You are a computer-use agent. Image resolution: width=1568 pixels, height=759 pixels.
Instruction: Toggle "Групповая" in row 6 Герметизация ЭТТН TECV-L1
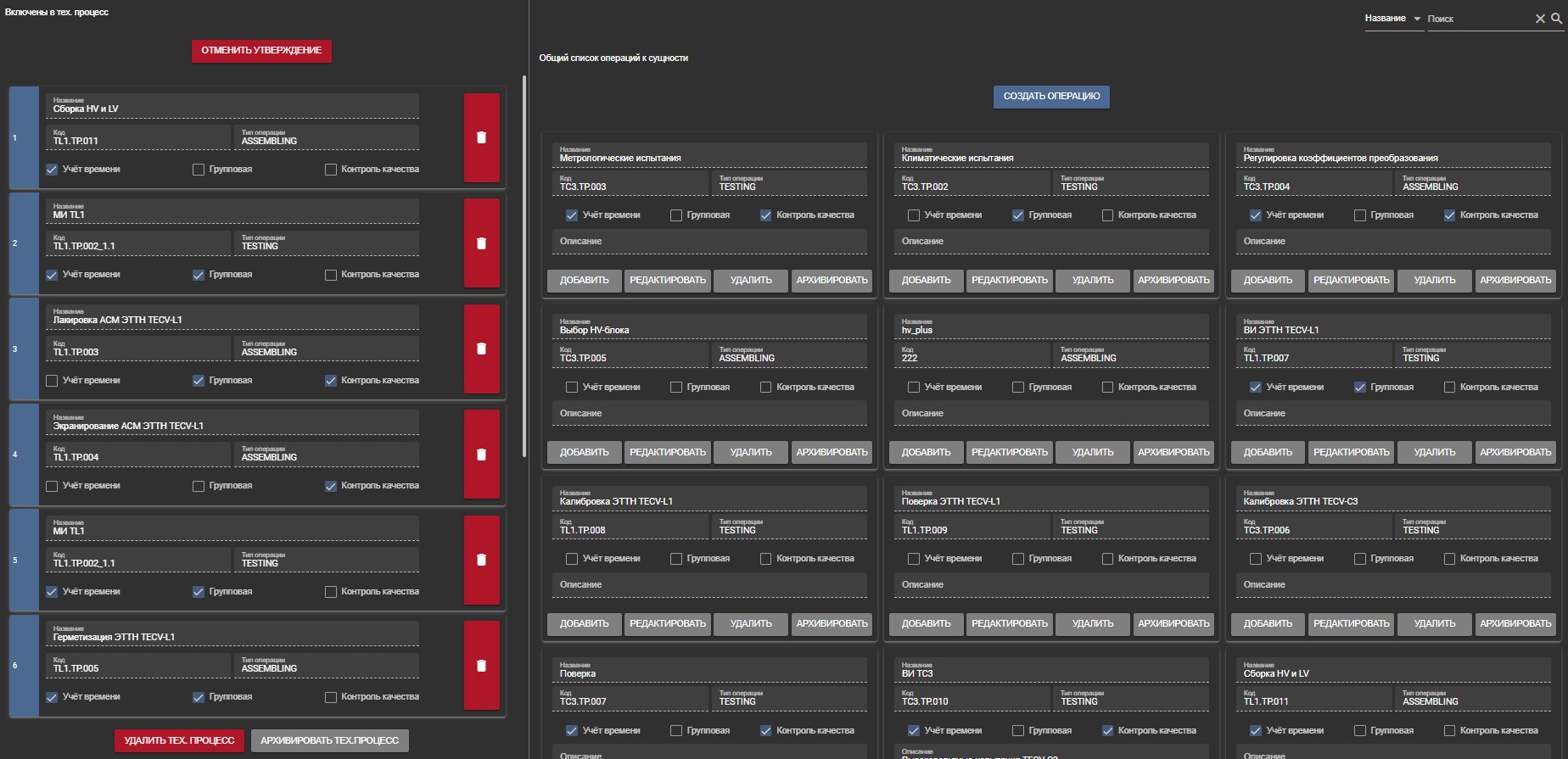[199, 697]
